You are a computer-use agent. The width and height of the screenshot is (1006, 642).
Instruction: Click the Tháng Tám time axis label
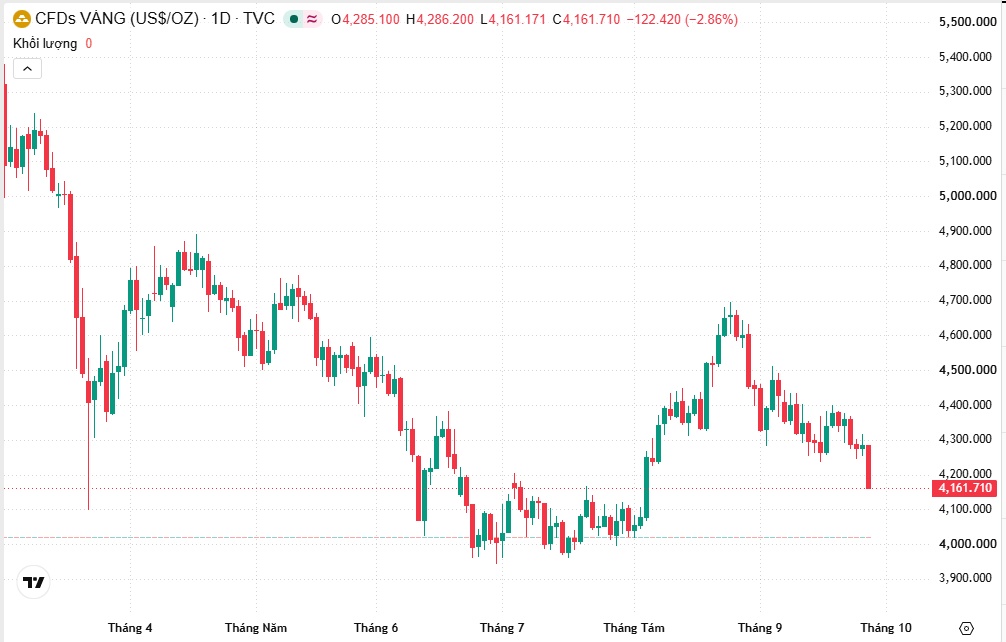pos(634,628)
